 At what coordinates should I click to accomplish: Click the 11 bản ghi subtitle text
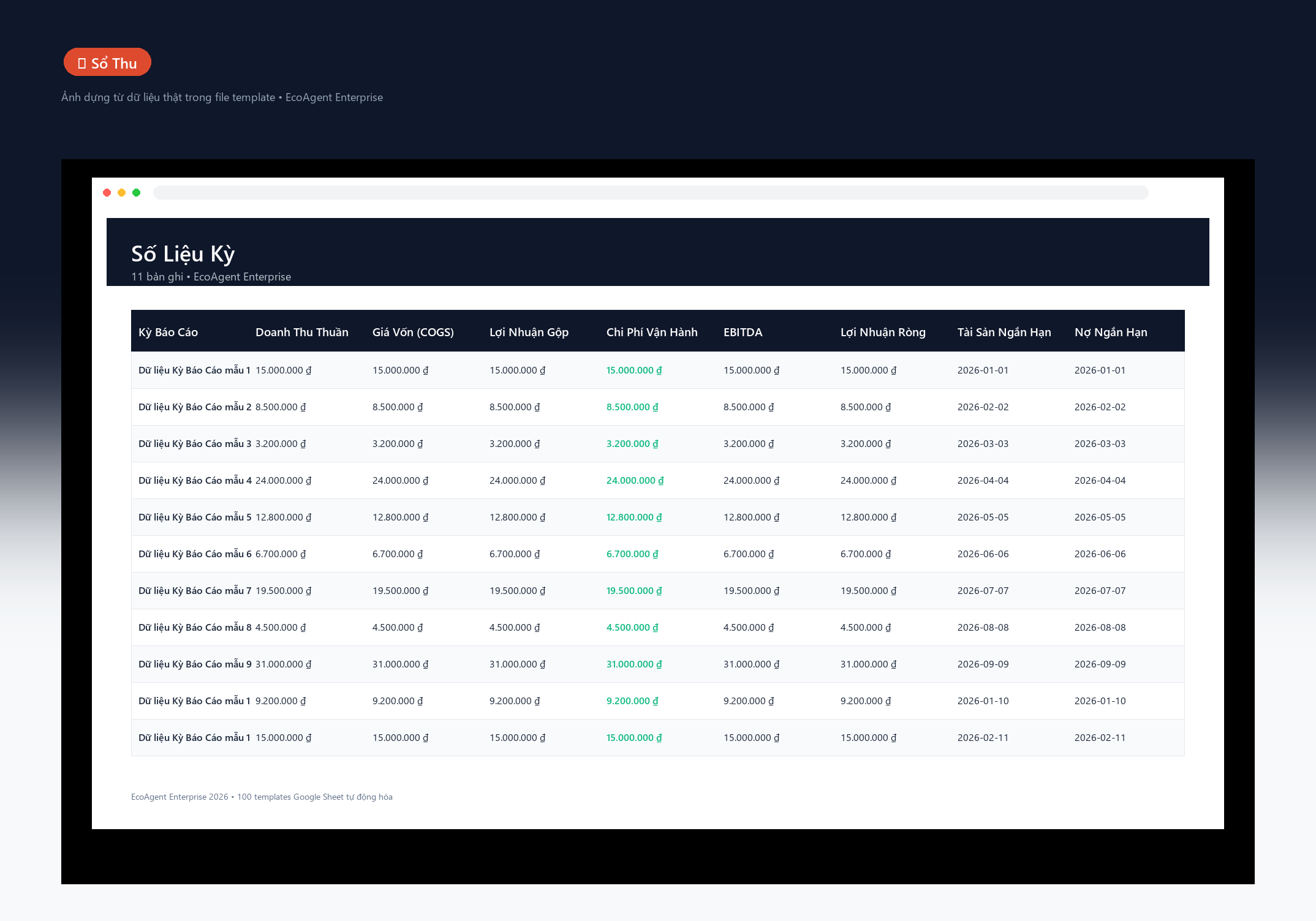pyautogui.click(x=211, y=277)
